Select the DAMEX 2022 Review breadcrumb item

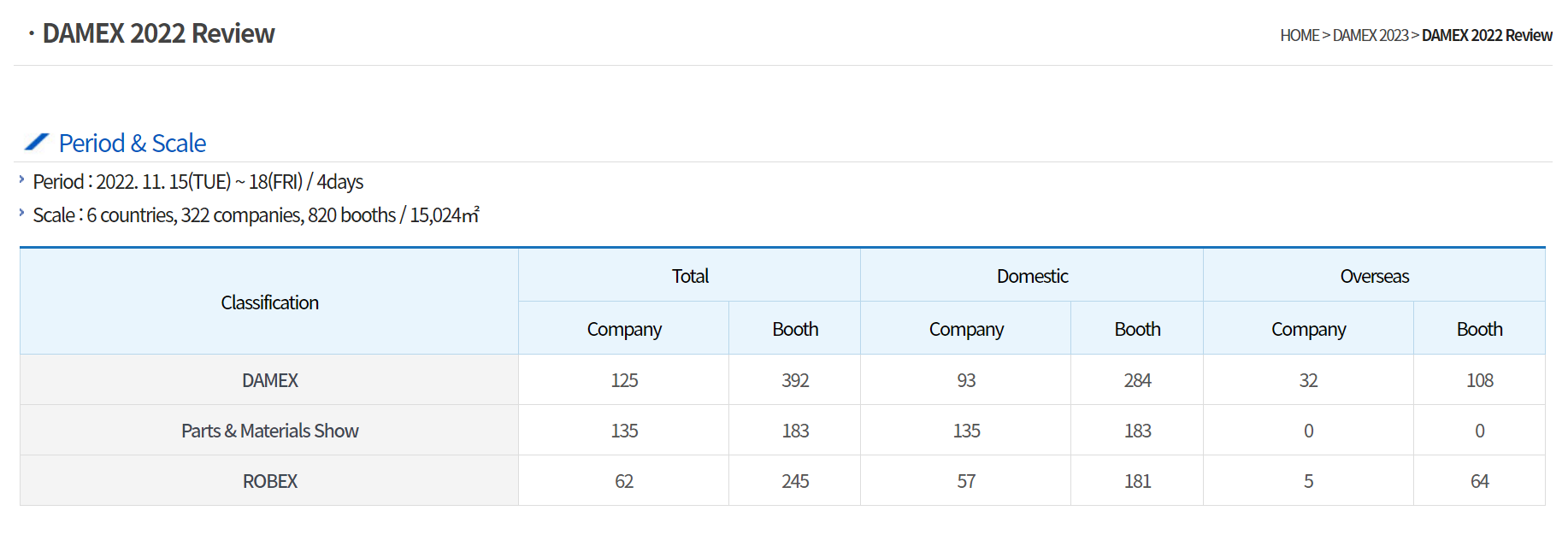[x=1487, y=35]
